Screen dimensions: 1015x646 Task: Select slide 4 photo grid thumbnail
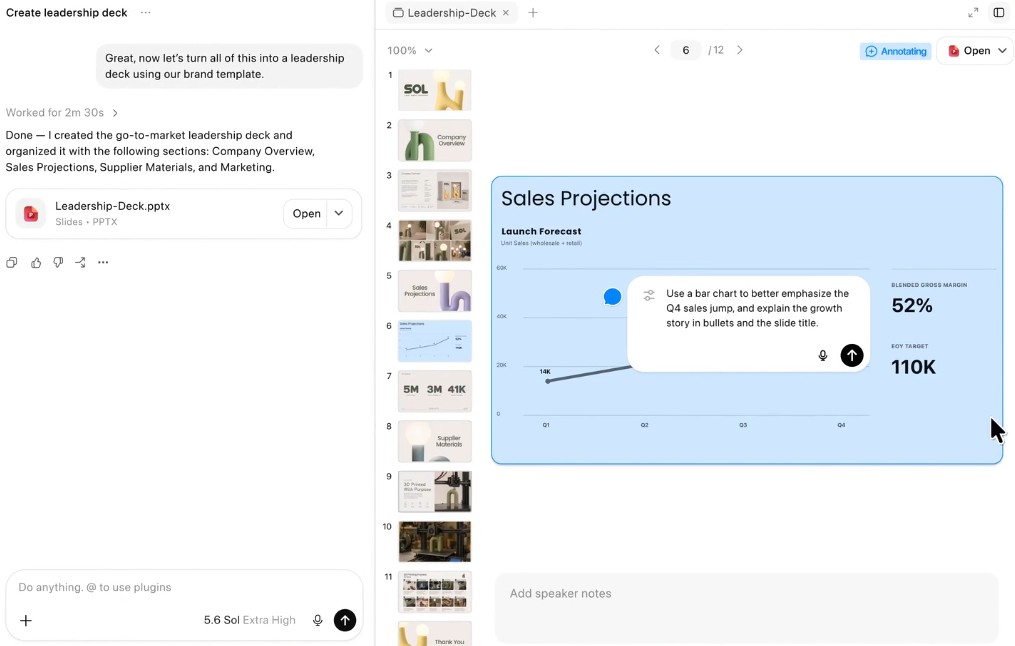pos(434,241)
